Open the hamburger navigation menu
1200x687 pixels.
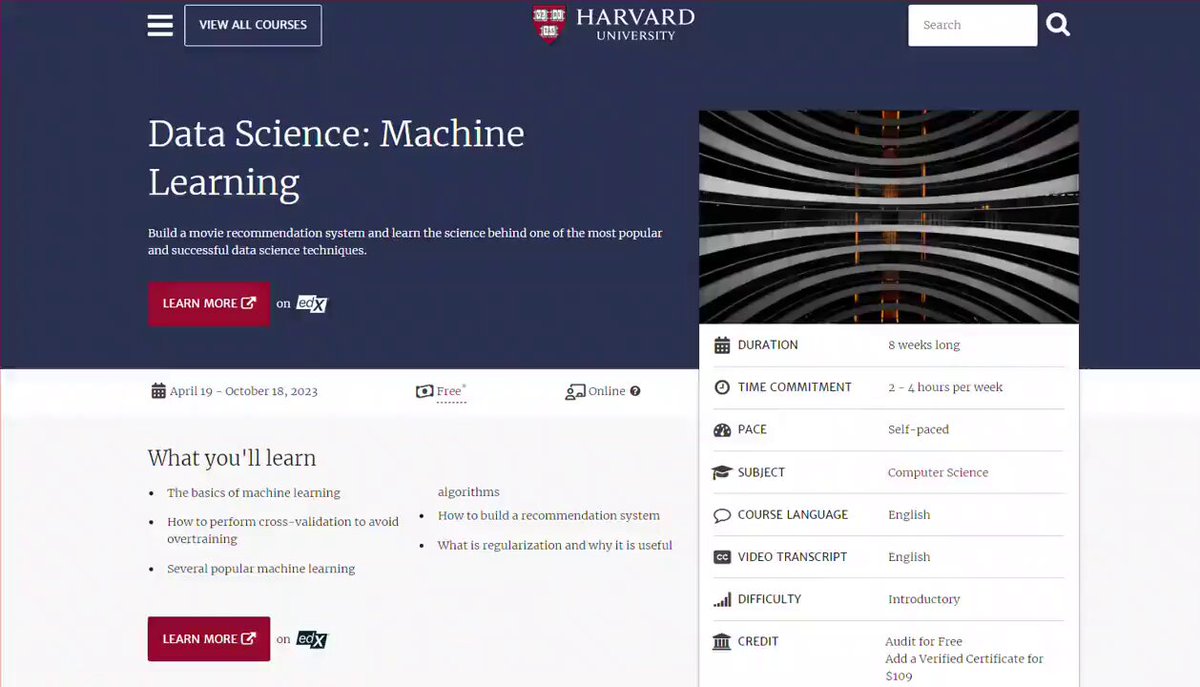click(x=160, y=25)
